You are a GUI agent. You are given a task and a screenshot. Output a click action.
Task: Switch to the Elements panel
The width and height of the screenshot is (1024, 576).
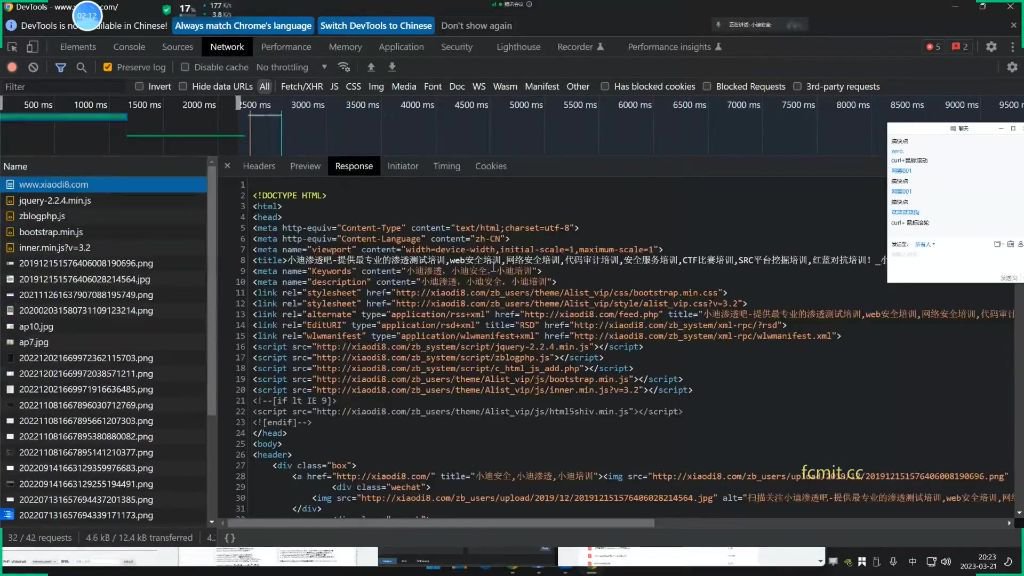point(78,47)
